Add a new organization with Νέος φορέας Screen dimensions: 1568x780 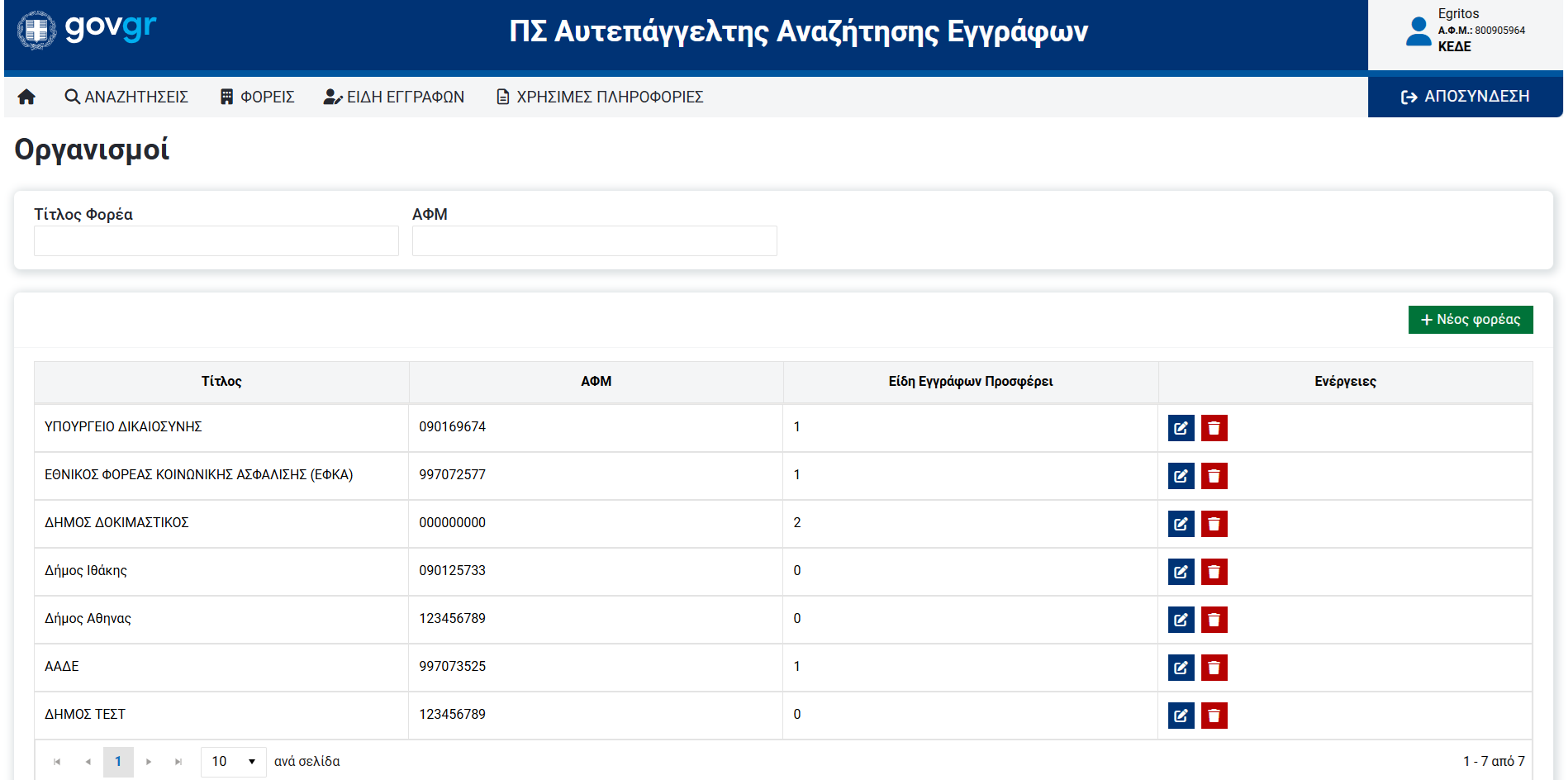click(x=1471, y=320)
